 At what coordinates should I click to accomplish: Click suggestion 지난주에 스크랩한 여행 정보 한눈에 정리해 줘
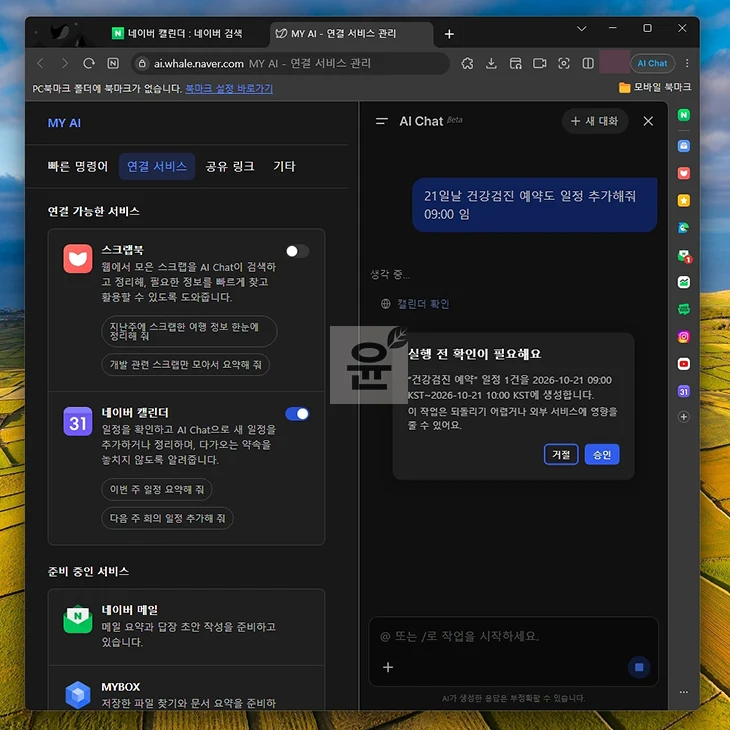[189, 331]
